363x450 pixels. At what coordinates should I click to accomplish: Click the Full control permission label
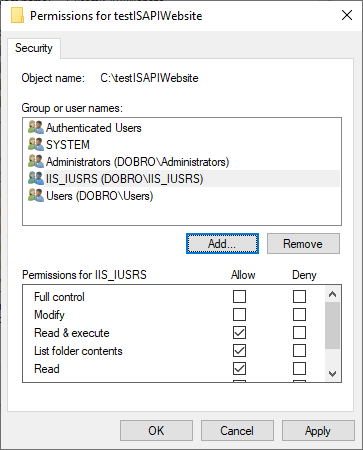[59, 297]
